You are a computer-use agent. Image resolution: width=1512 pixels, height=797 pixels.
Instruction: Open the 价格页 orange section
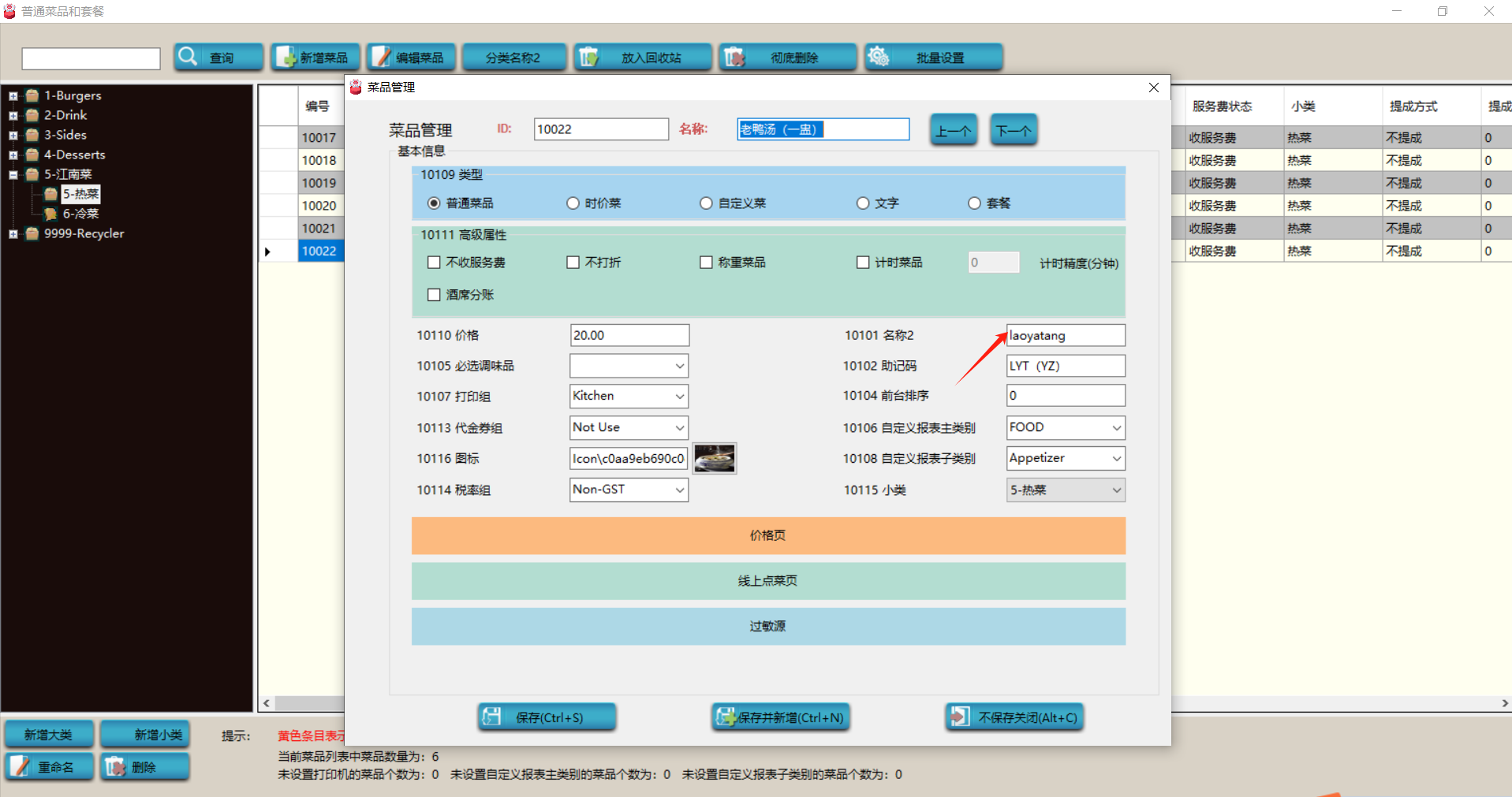coord(768,536)
